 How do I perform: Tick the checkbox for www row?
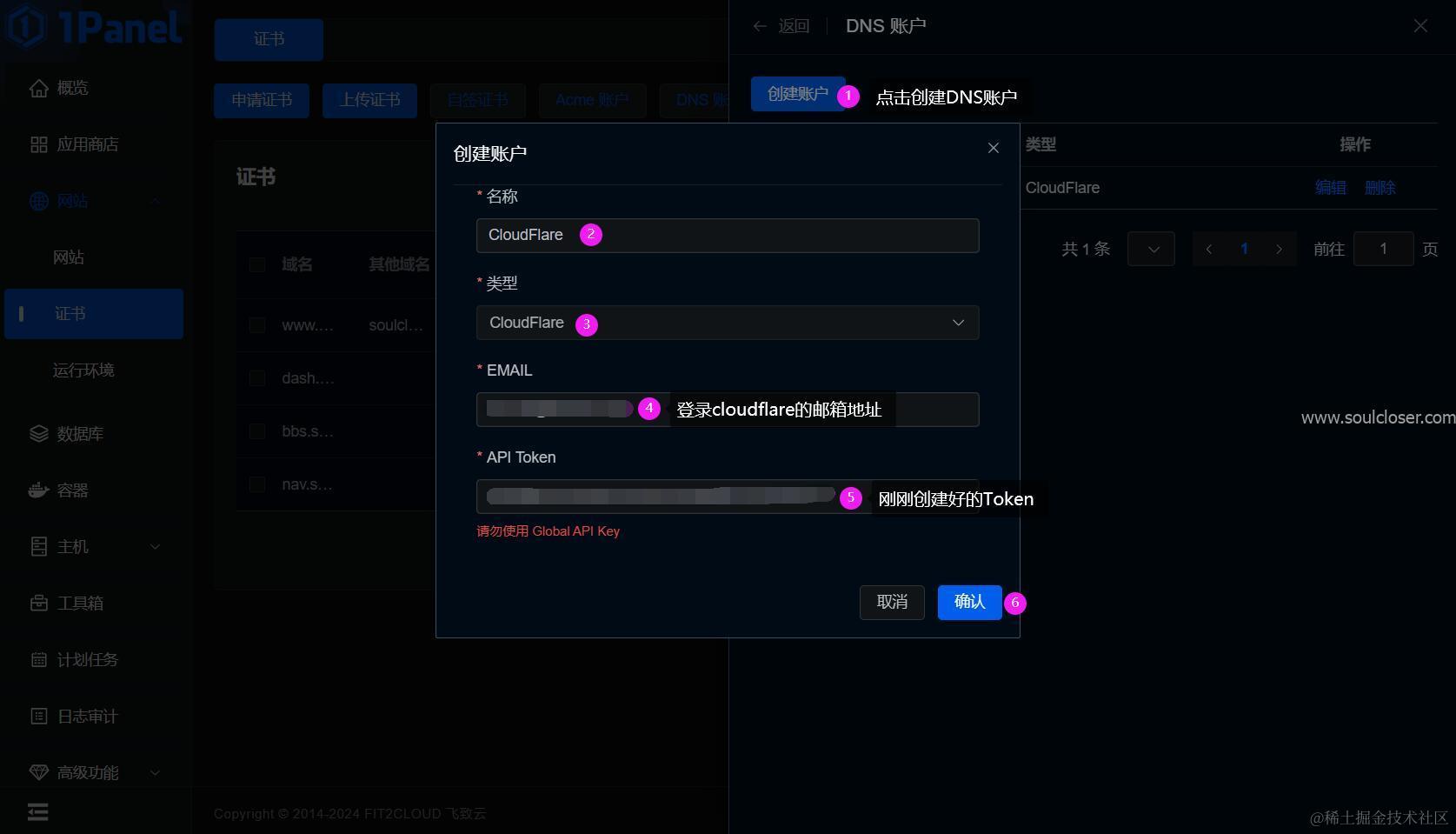click(x=257, y=325)
